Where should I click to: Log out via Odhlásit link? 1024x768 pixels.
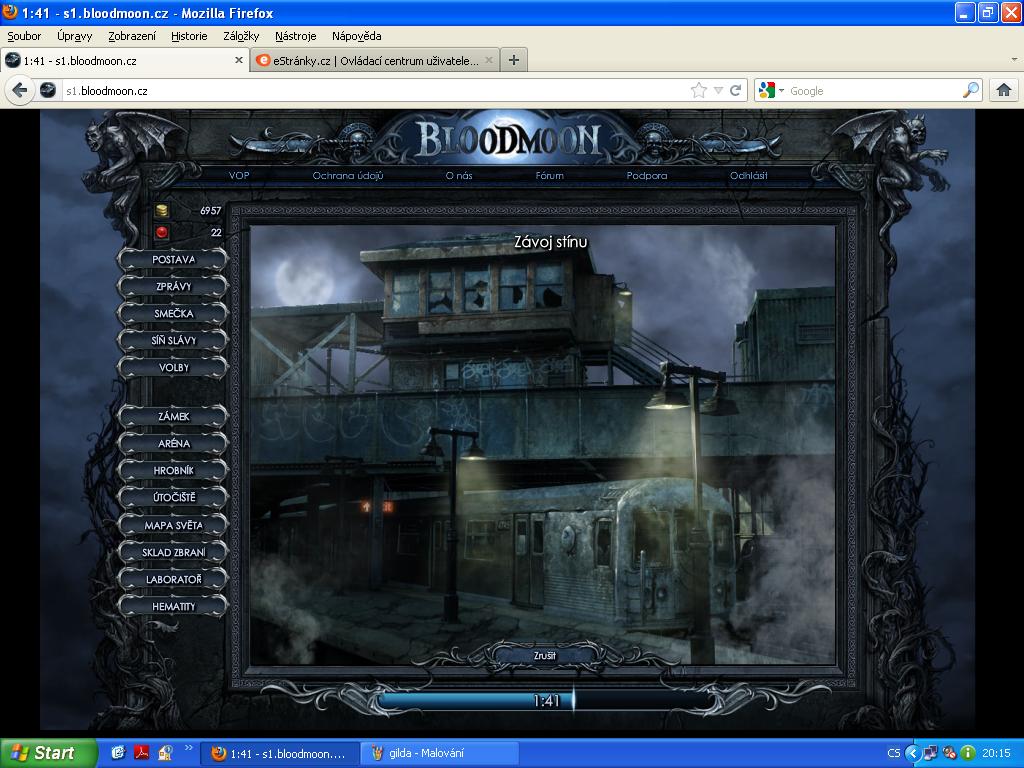tap(748, 175)
